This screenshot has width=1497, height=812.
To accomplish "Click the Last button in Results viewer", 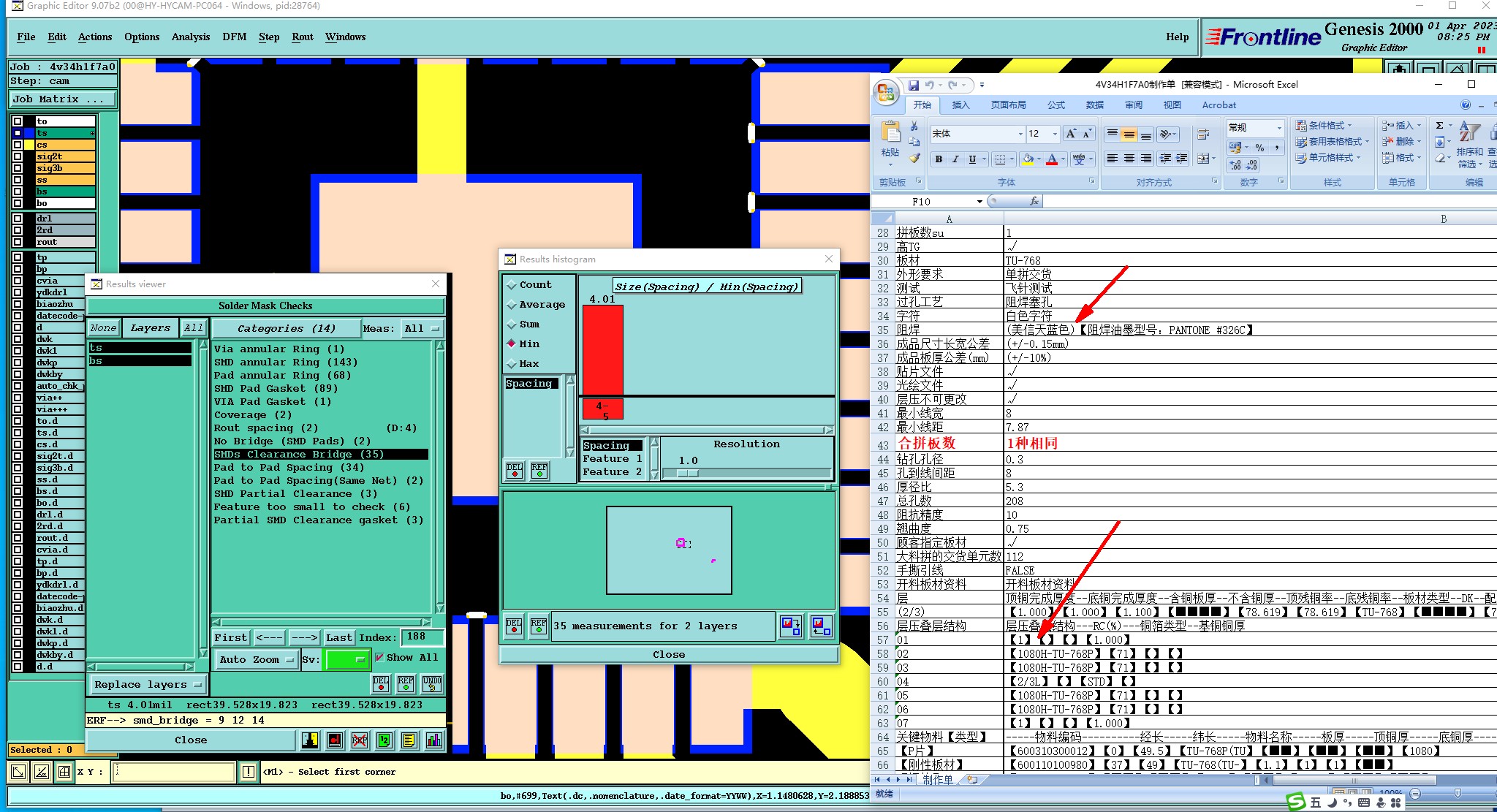I will 338,637.
